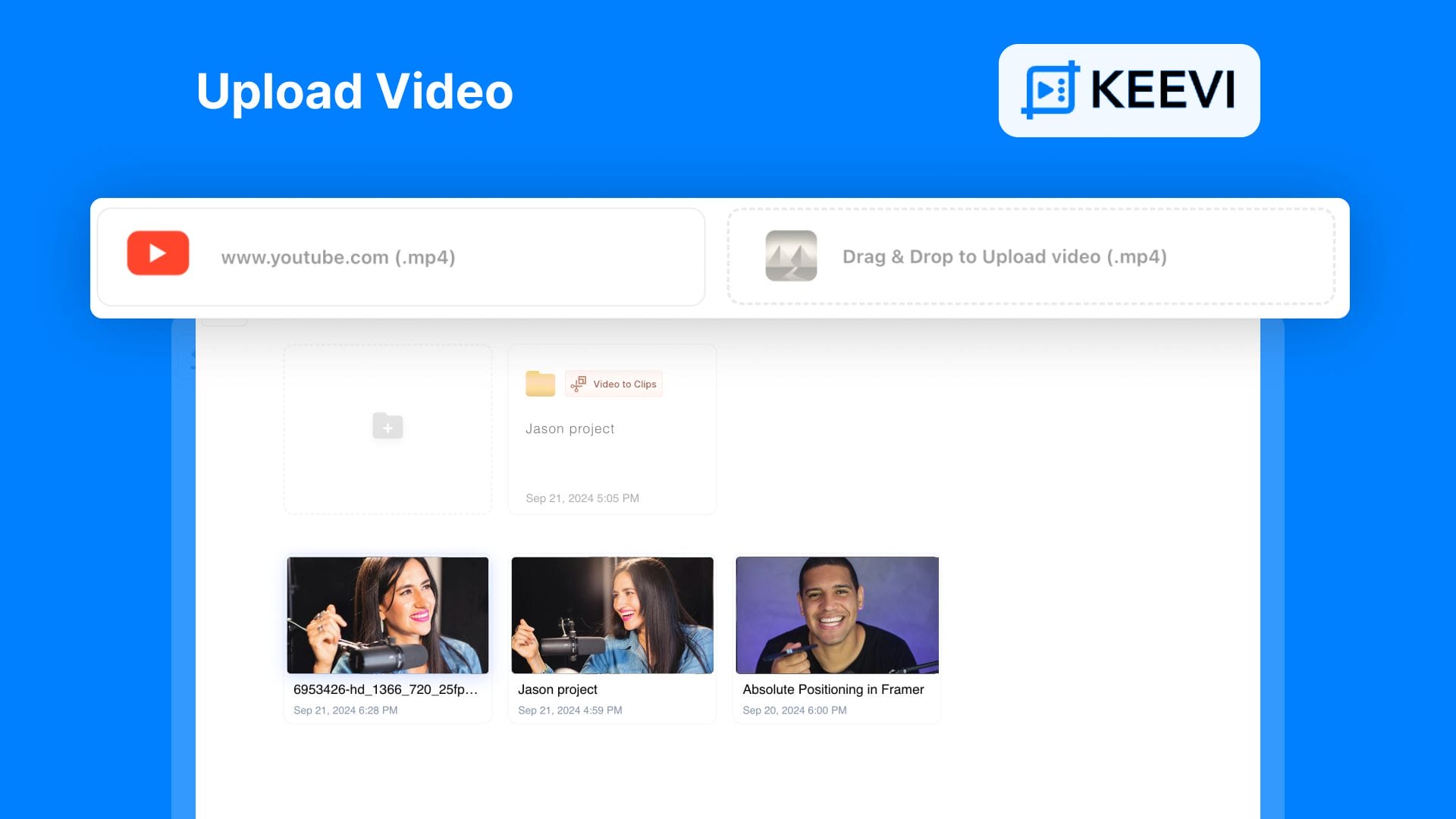
Task: Click the red YouTube play icon
Action: [158, 253]
